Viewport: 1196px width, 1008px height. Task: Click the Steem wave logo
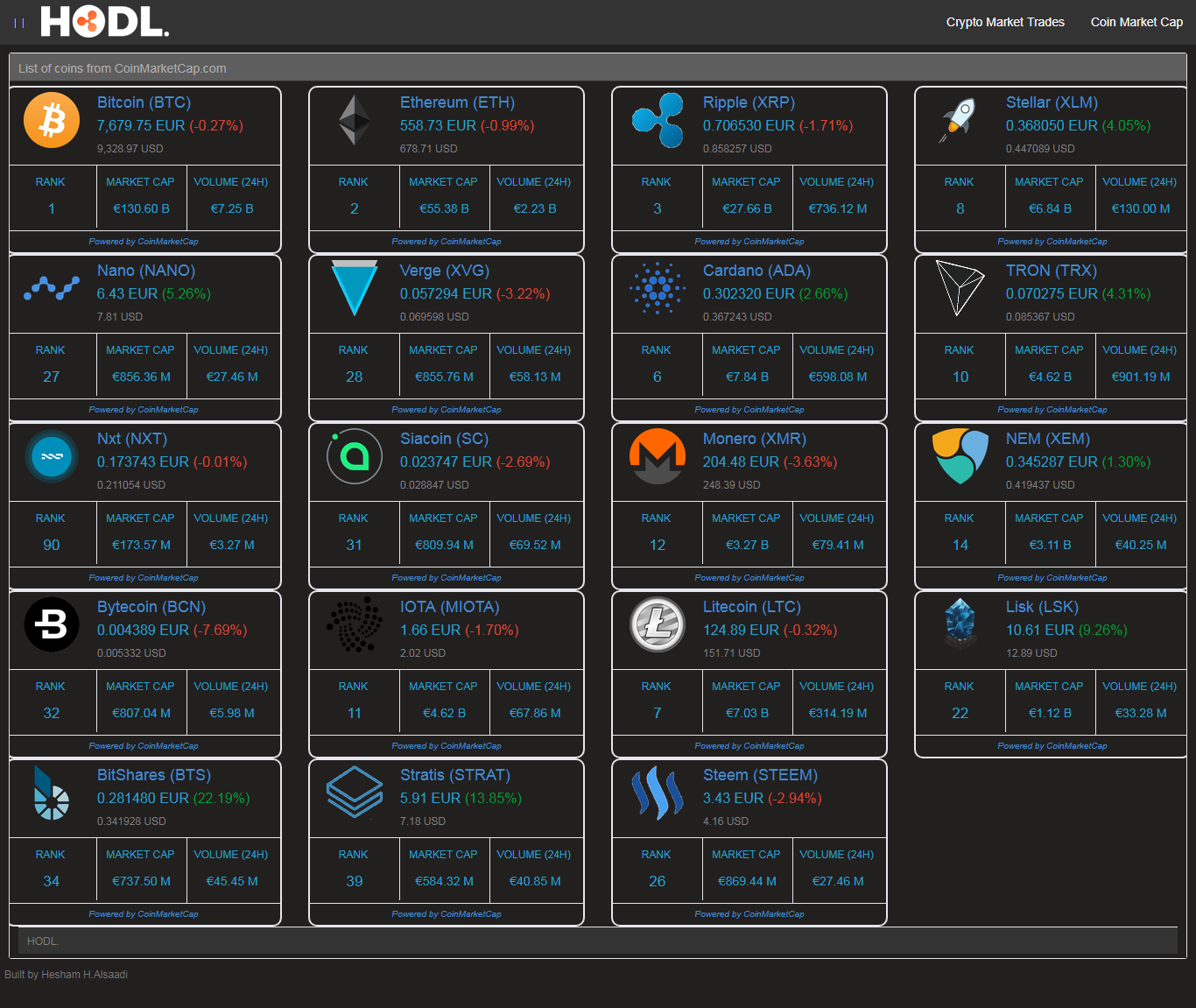(x=658, y=793)
